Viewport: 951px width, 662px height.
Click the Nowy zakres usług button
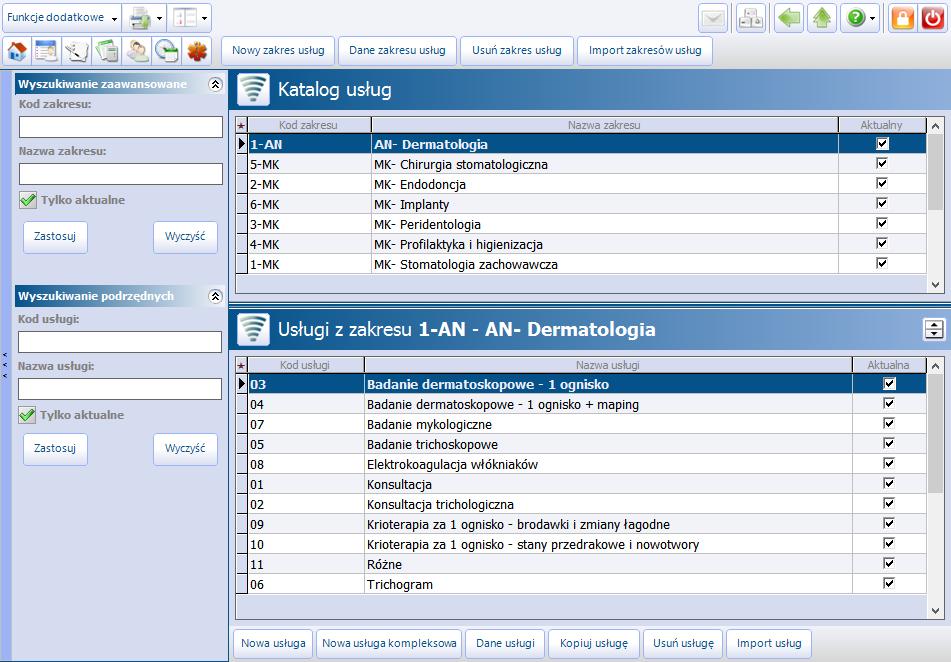278,50
